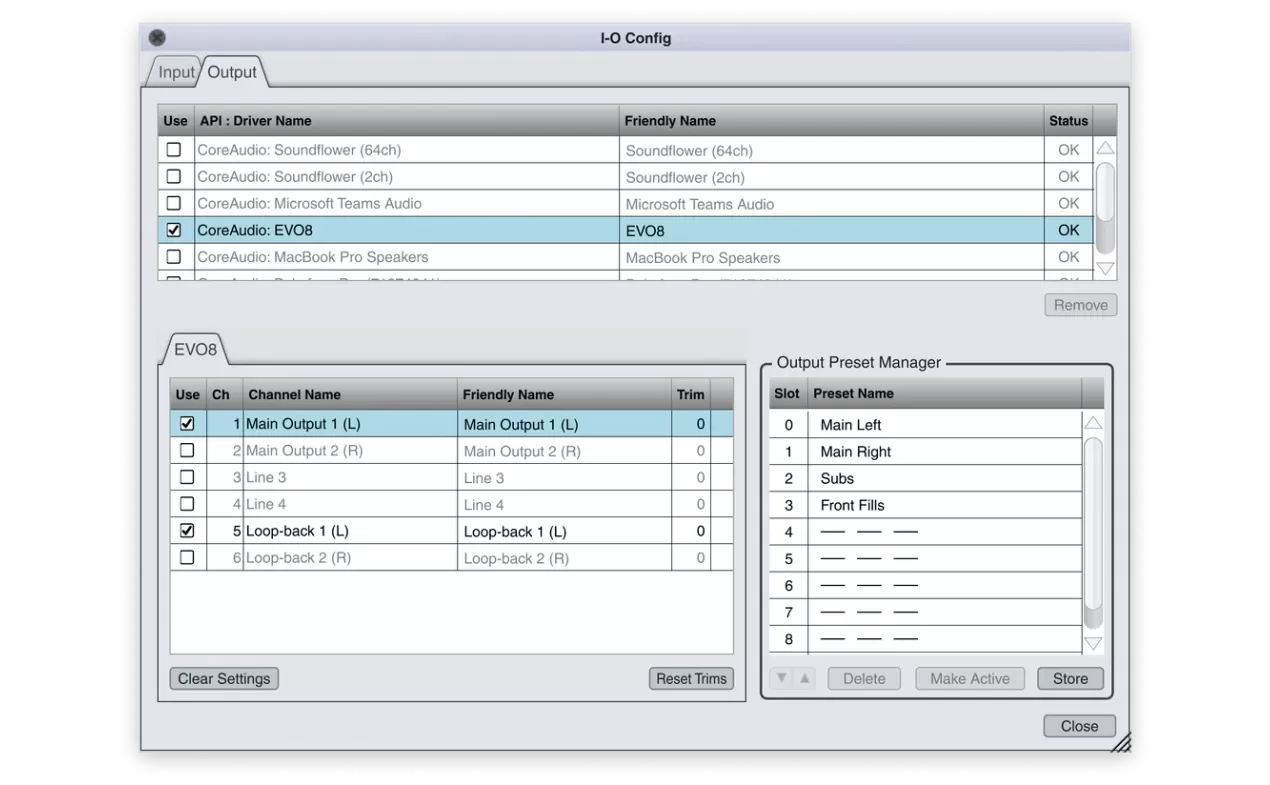Enable the Line 3 channel checkbox
The width and height of the screenshot is (1270, 785).
click(x=186, y=477)
